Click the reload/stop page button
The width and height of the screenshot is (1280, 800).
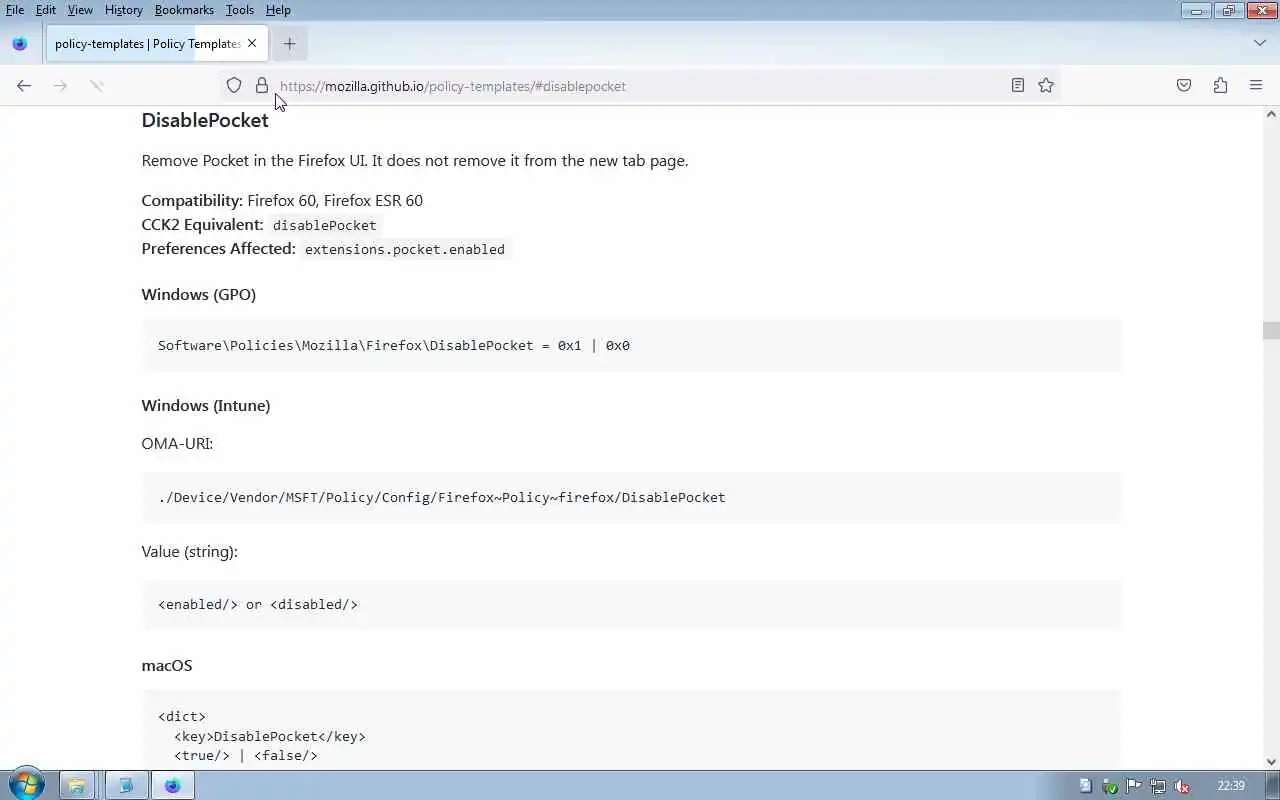(x=97, y=86)
